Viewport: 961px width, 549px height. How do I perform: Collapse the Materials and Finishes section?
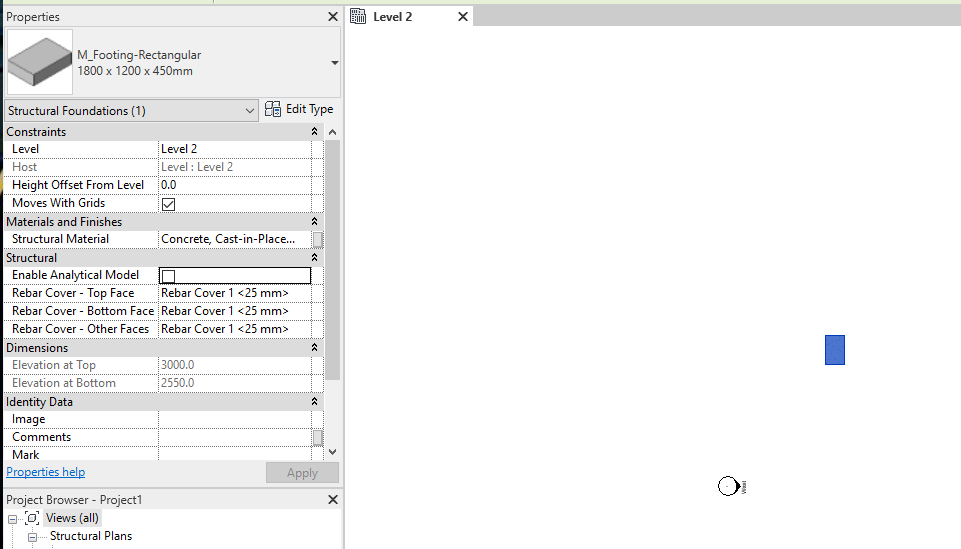[314, 222]
